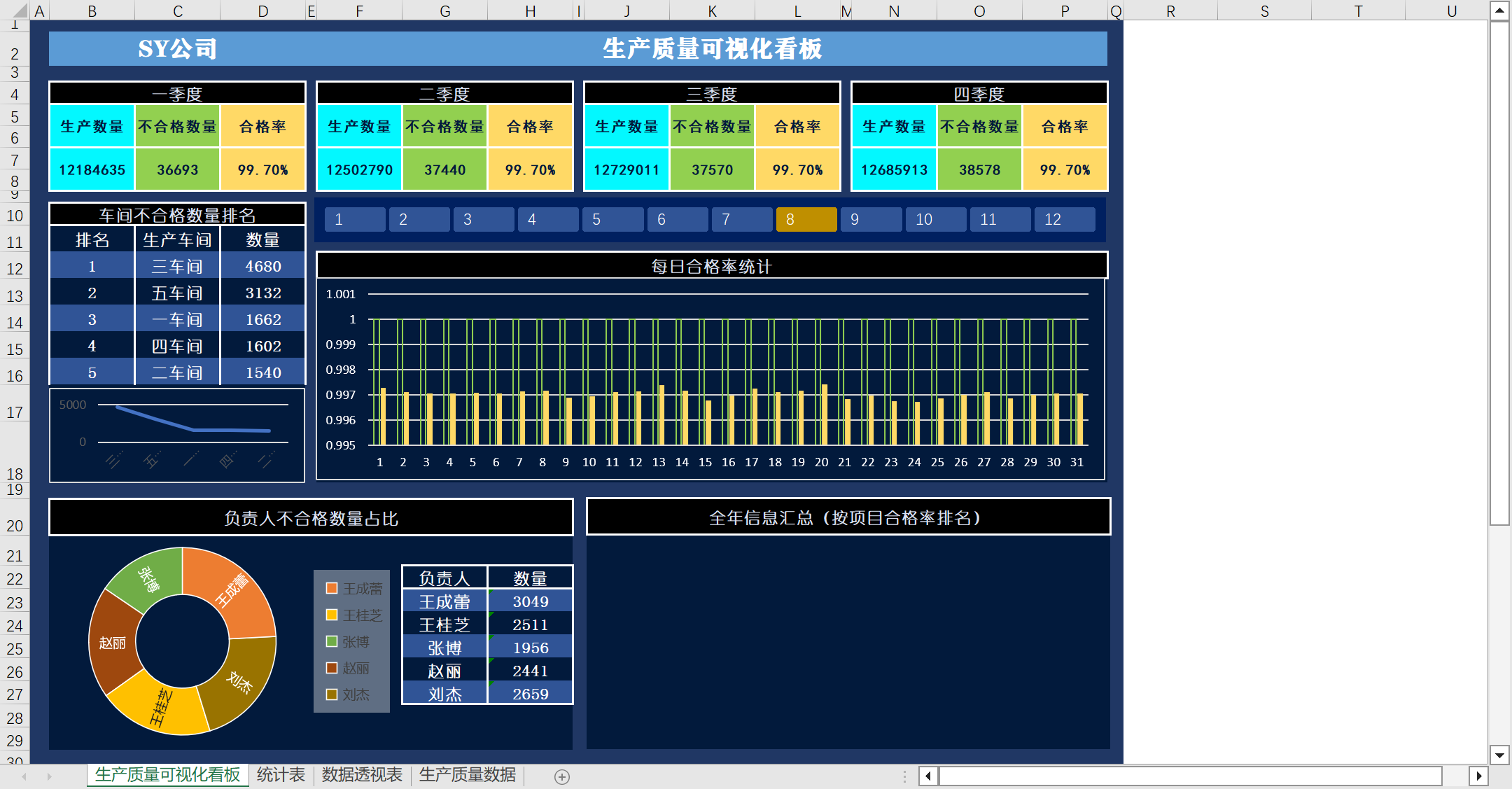Select column R header

point(1170,11)
